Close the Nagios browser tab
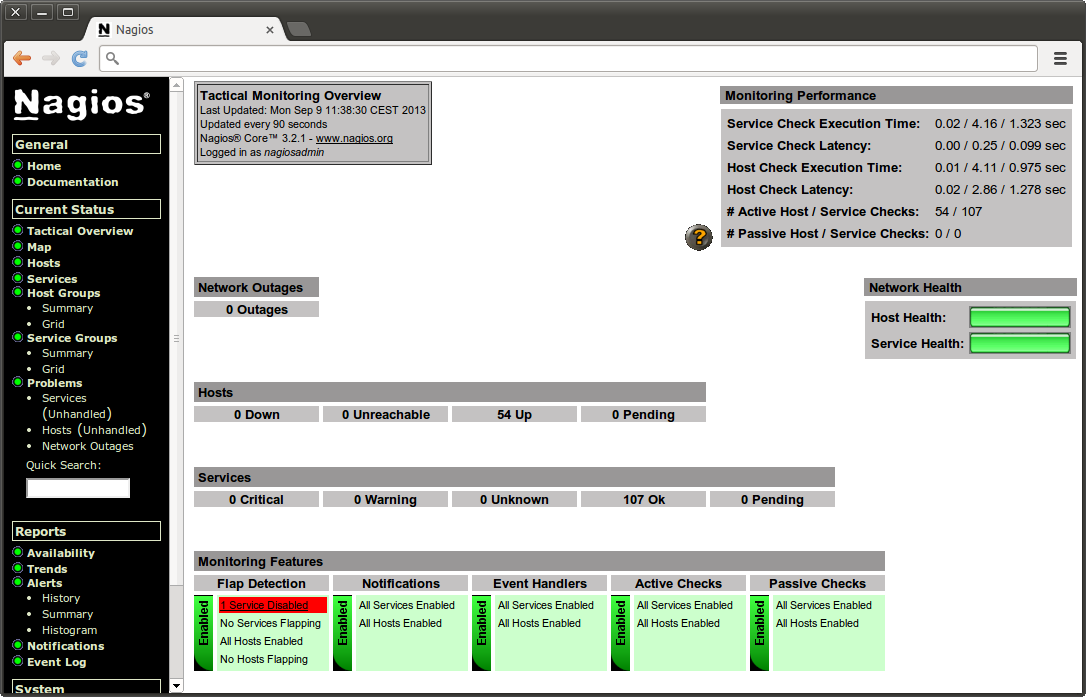Screen dimensions: 1086x697 click(270, 30)
